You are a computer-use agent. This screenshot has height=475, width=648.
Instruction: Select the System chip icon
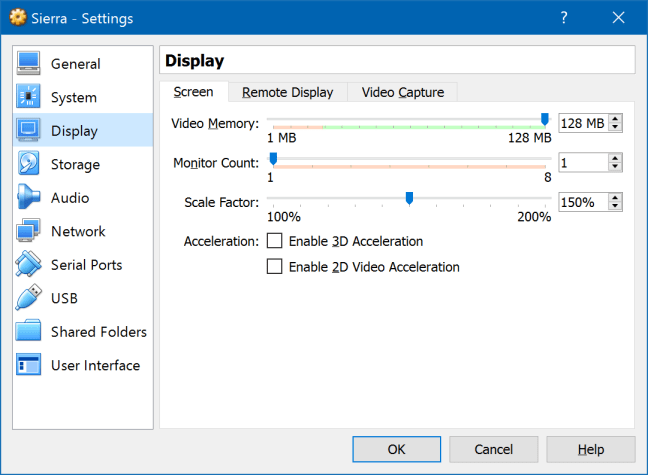click(28, 98)
